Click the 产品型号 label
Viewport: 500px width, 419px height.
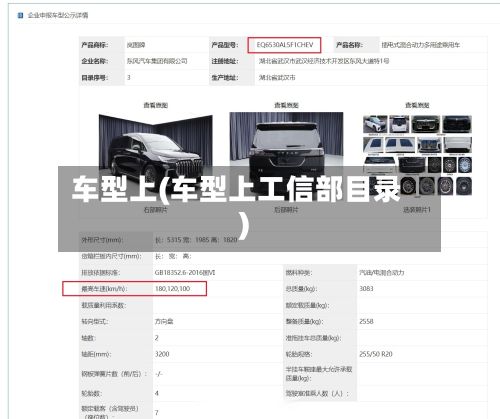tap(225, 45)
